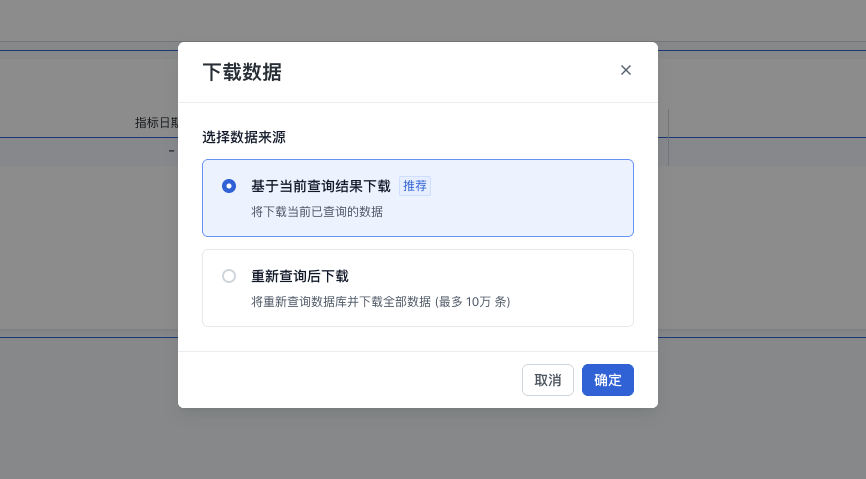Viewport: 866px width, 479px height.
Task: Select the 基于当前查询结果下载 radio button
Action: [x=229, y=186]
